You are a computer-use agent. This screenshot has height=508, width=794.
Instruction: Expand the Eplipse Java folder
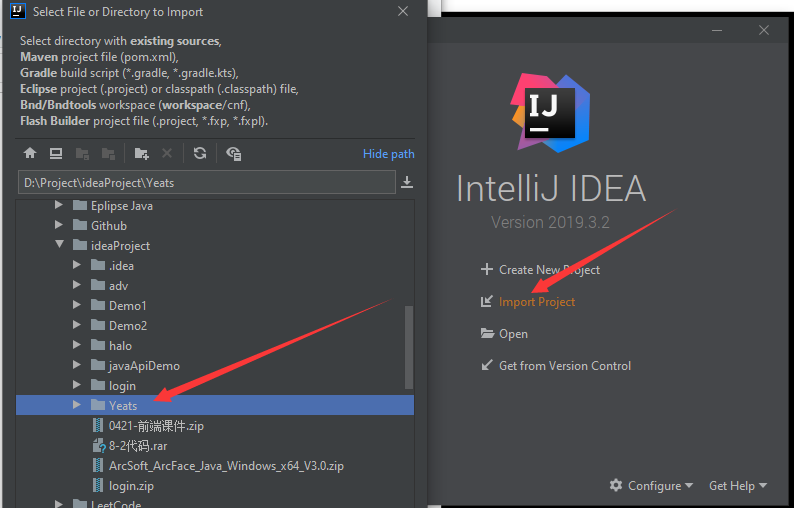click(x=59, y=205)
